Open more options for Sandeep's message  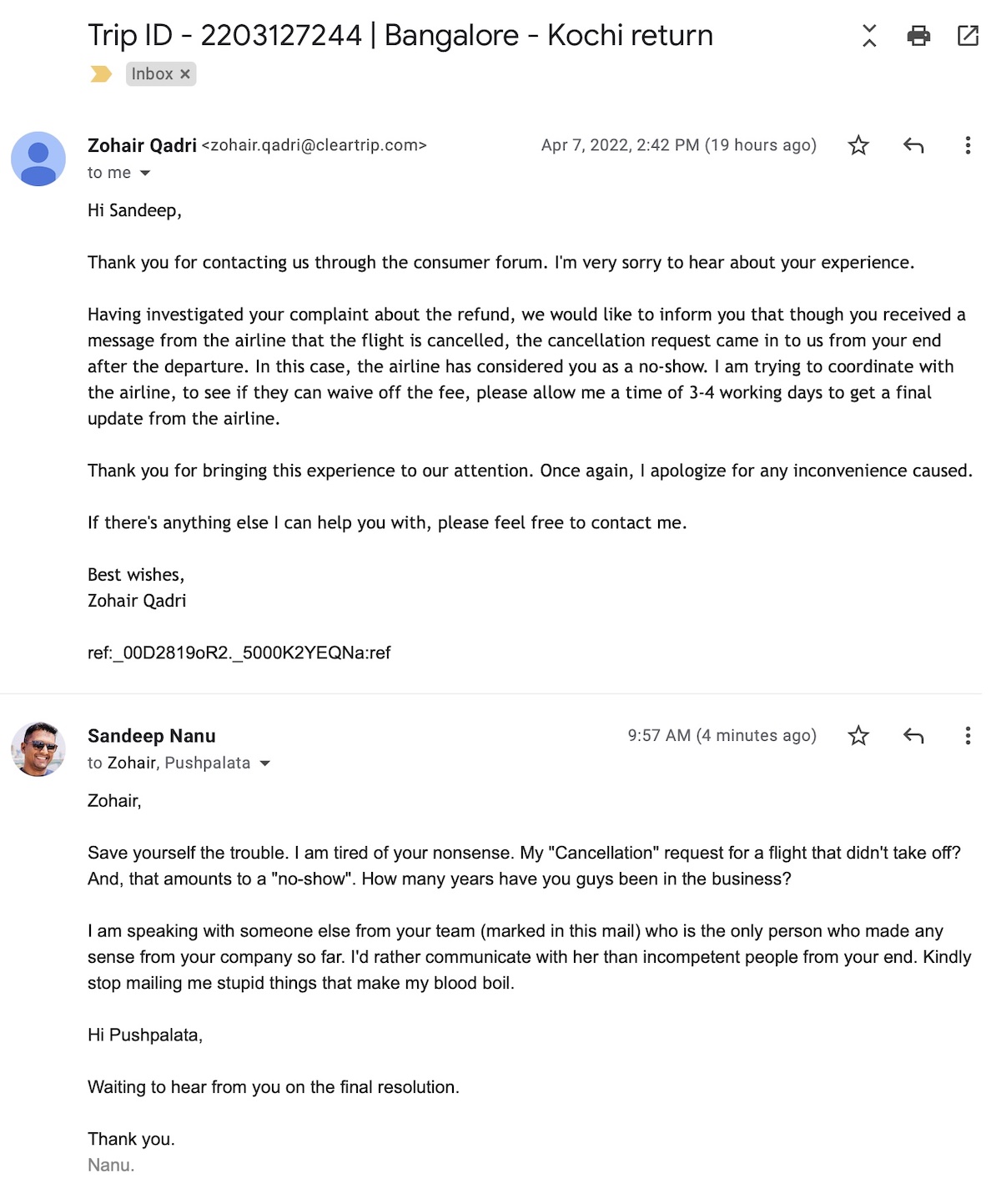point(968,736)
